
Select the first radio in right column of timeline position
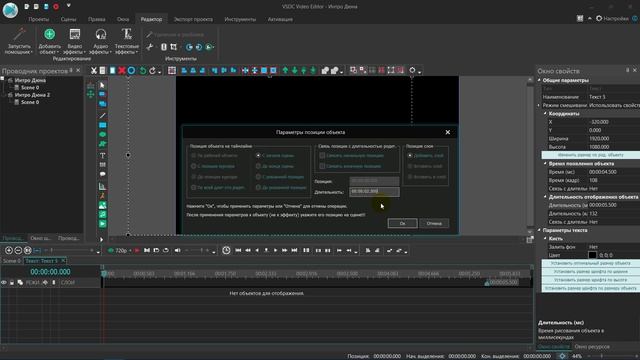coord(258,156)
